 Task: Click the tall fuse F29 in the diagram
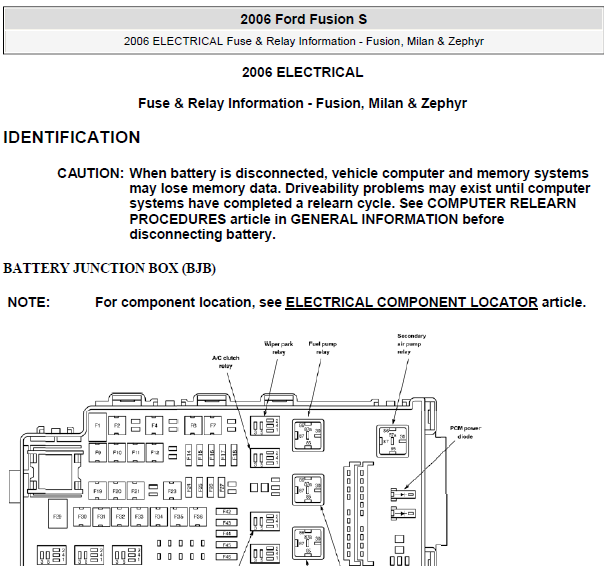click(58, 514)
